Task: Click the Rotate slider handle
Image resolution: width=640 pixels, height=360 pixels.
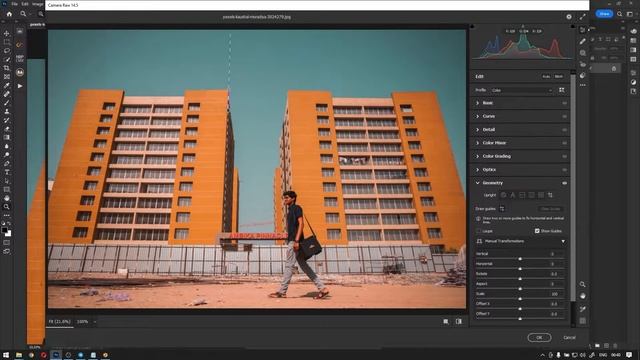Action: pos(520,279)
